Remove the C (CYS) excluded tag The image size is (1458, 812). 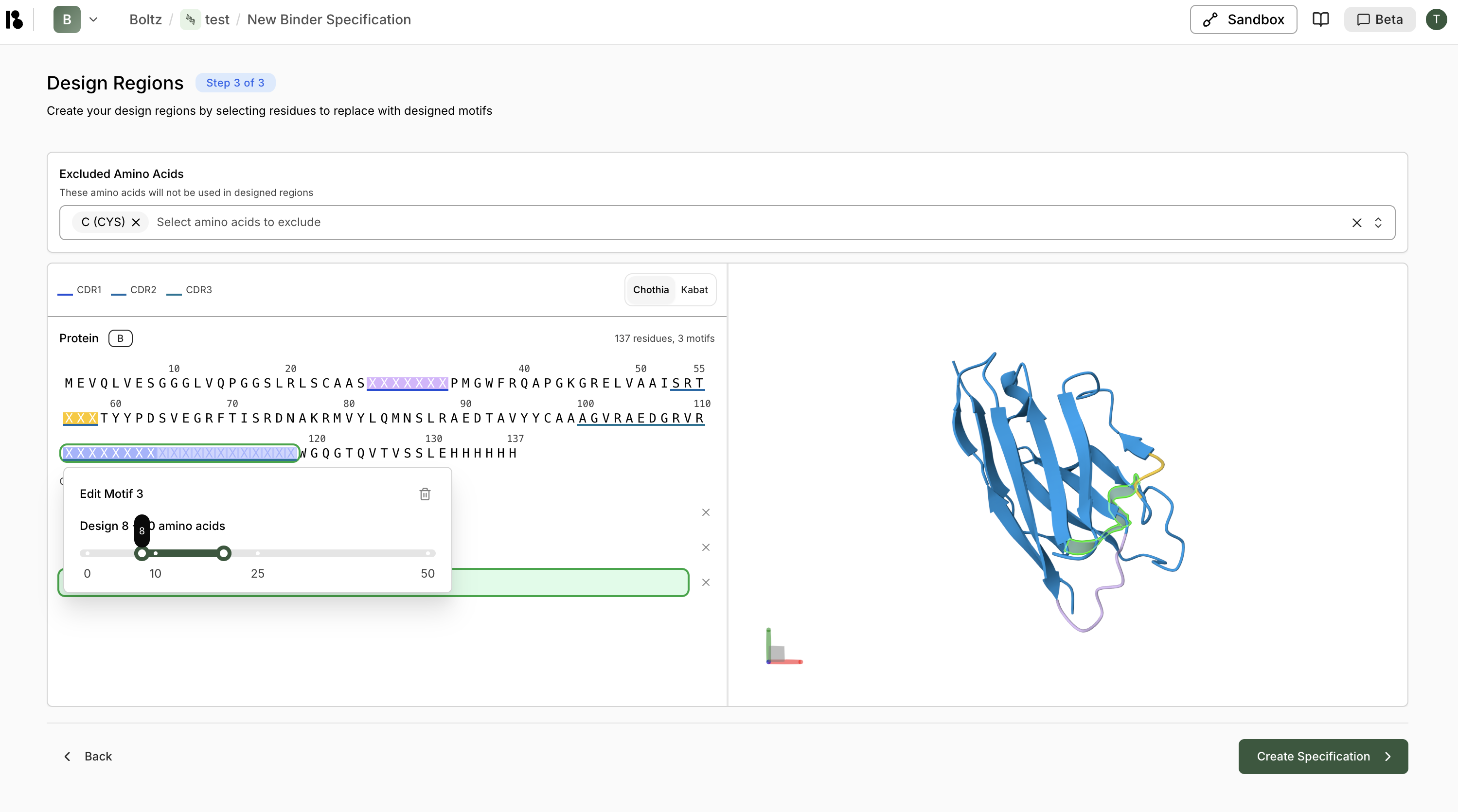(x=136, y=222)
